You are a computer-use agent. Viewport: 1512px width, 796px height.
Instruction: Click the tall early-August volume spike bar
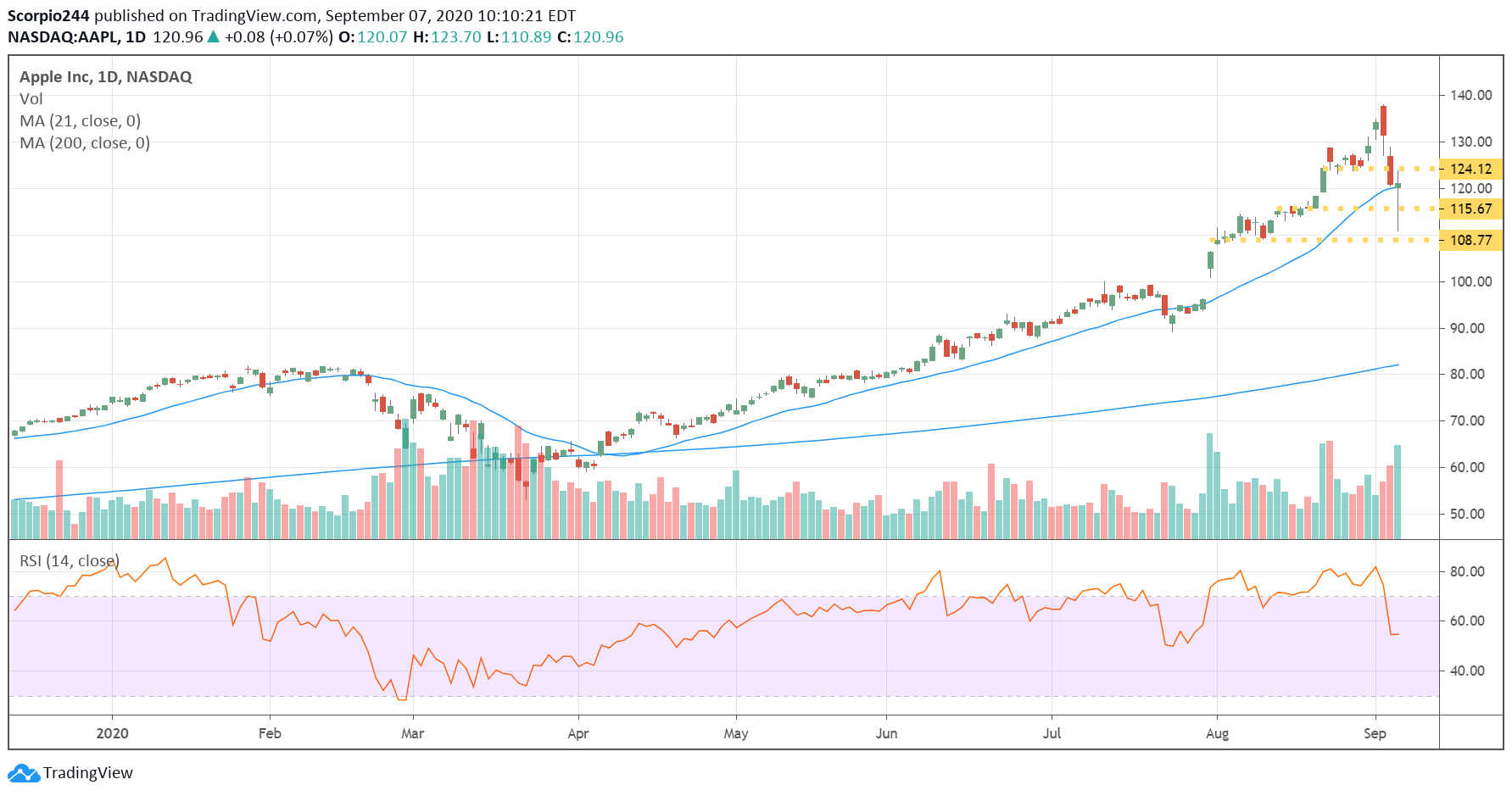pos(1210,486)
